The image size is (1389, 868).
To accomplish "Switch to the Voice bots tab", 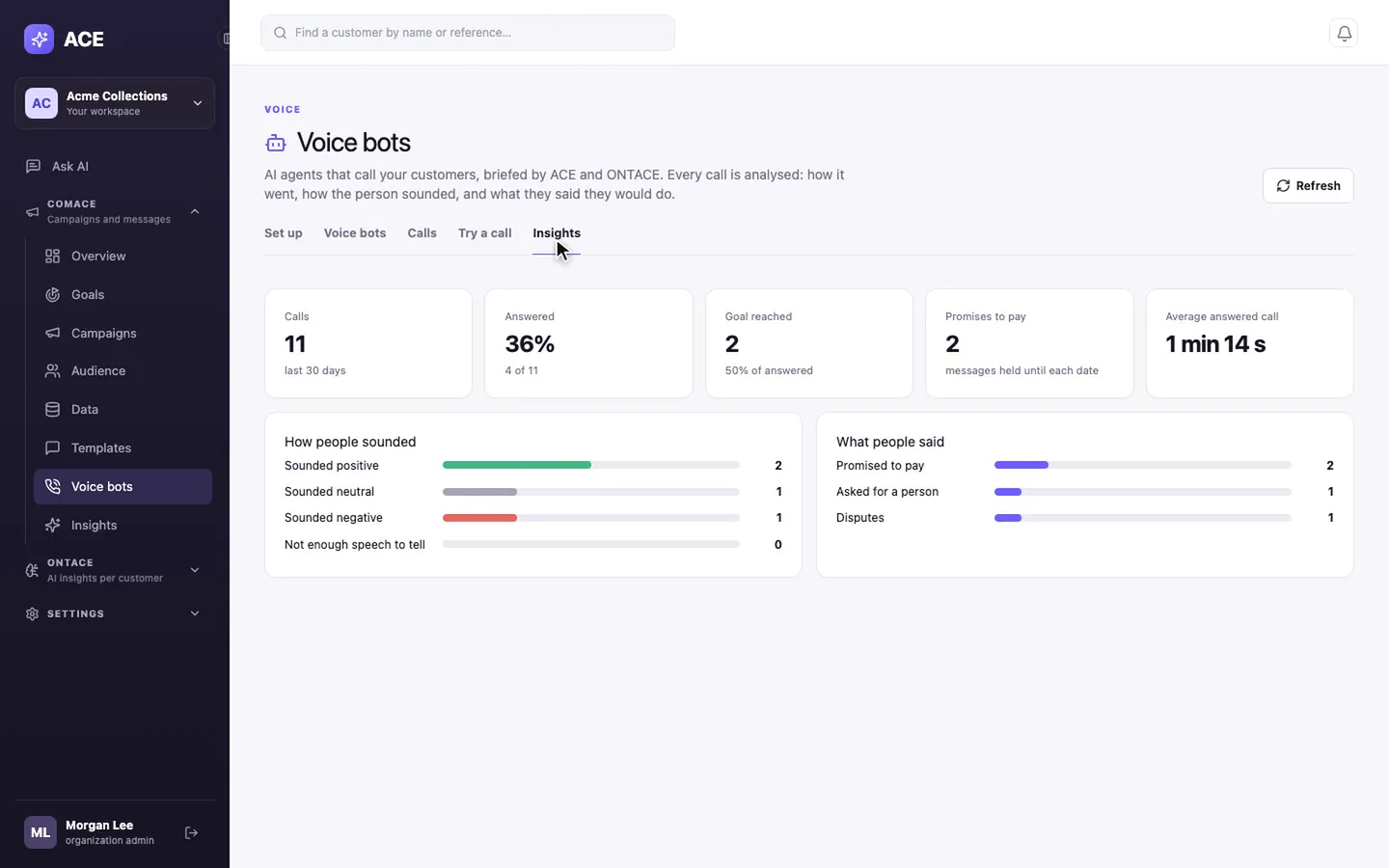I will coord(355,233).
